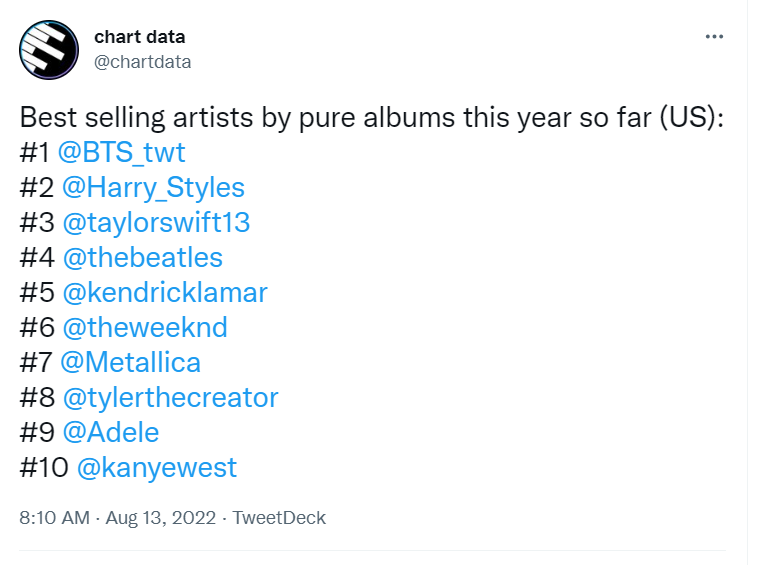Click the #10 ranking text
762x565 pixels.
click(x=44, y=468)
